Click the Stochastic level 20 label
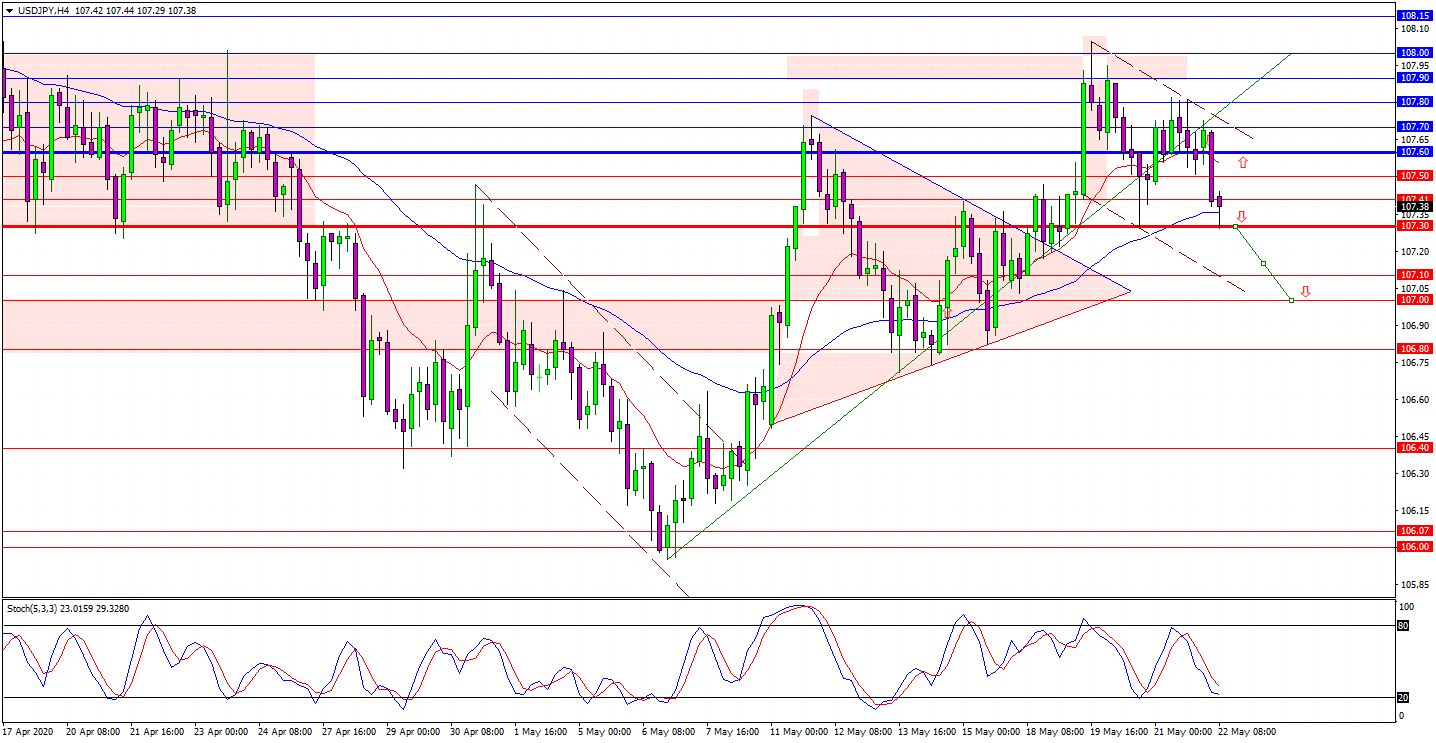This screenshot has width=1436, height=743. 1403,697
